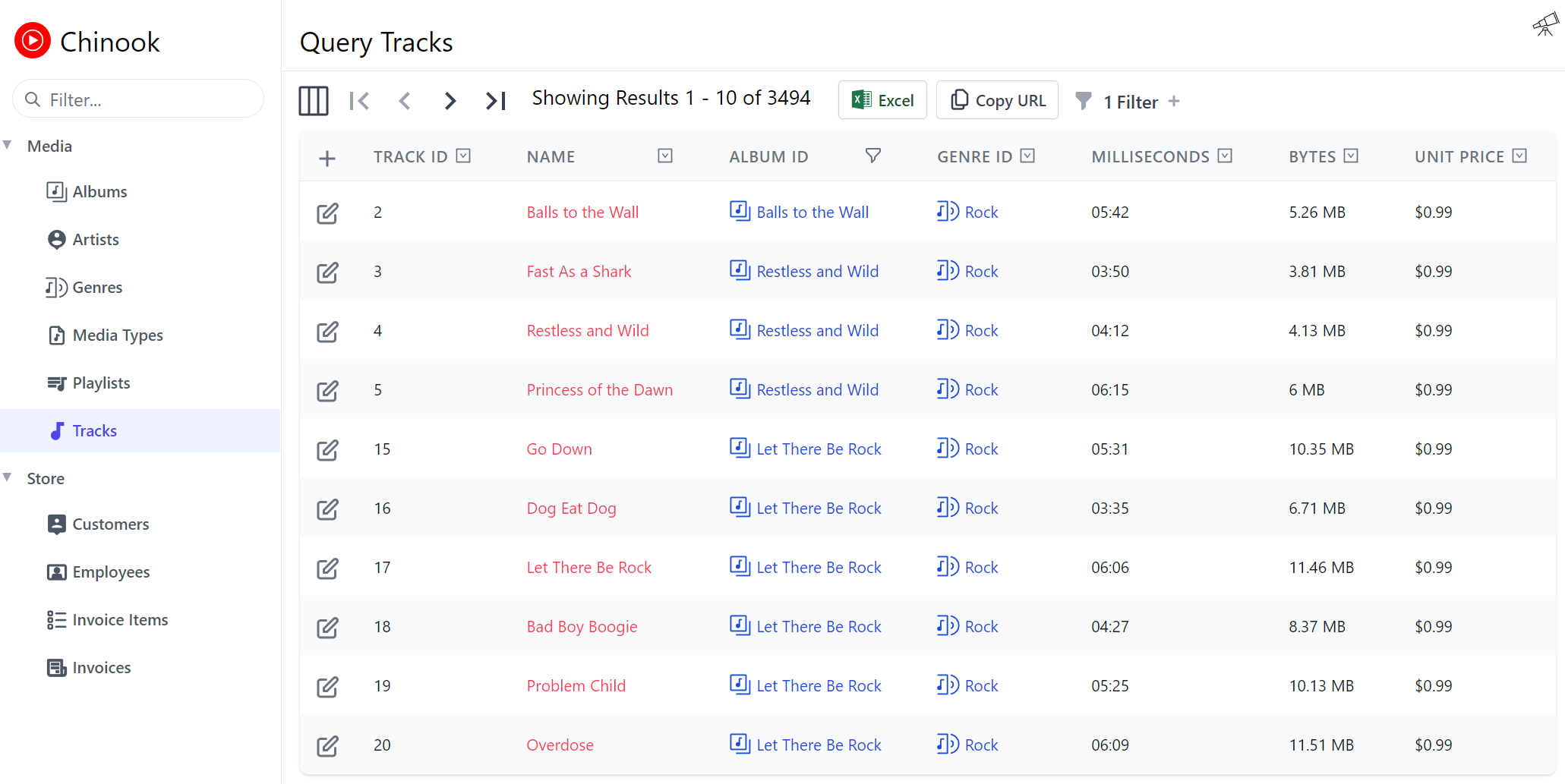The width and height of the screenshot is (1565, 784).
Task: Edit the Fast As a Shark row
Action: coord(327,272)
